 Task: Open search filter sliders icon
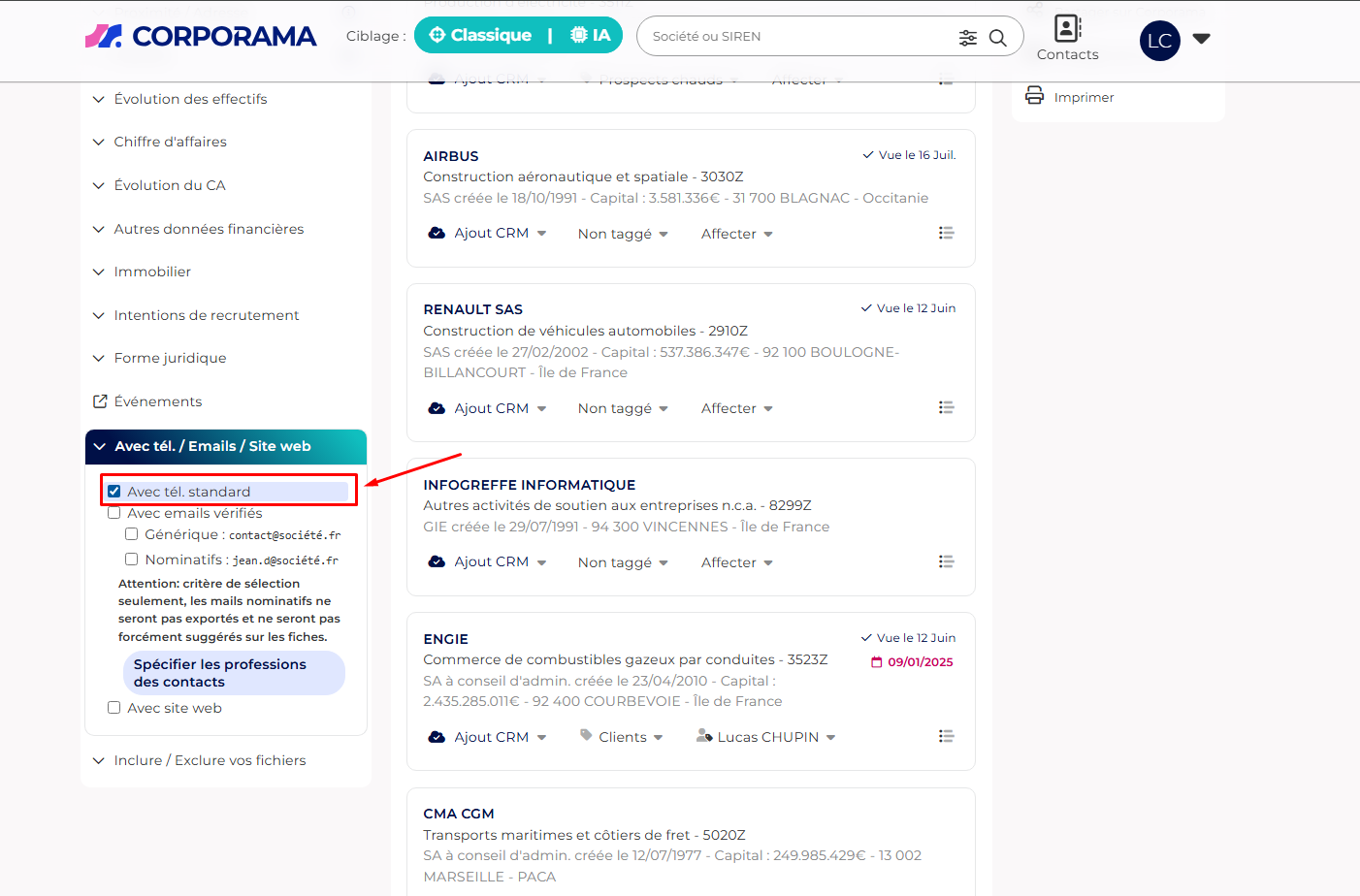tap(967, 38)
